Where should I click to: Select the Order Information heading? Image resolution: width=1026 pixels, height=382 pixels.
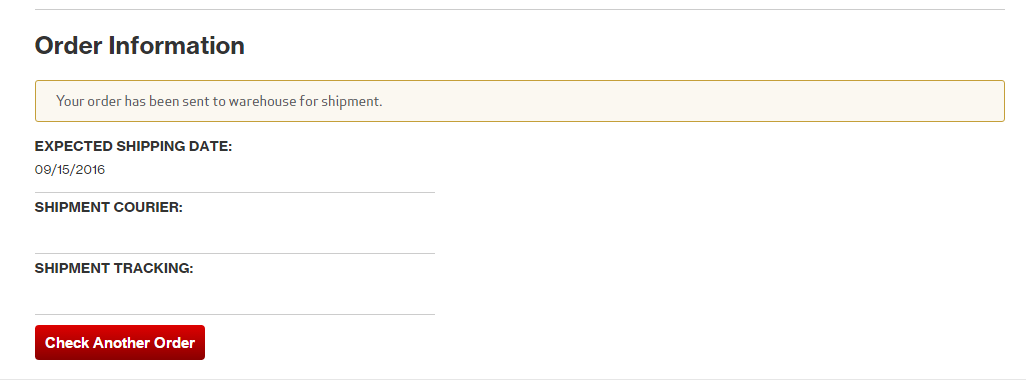[139, 46]
